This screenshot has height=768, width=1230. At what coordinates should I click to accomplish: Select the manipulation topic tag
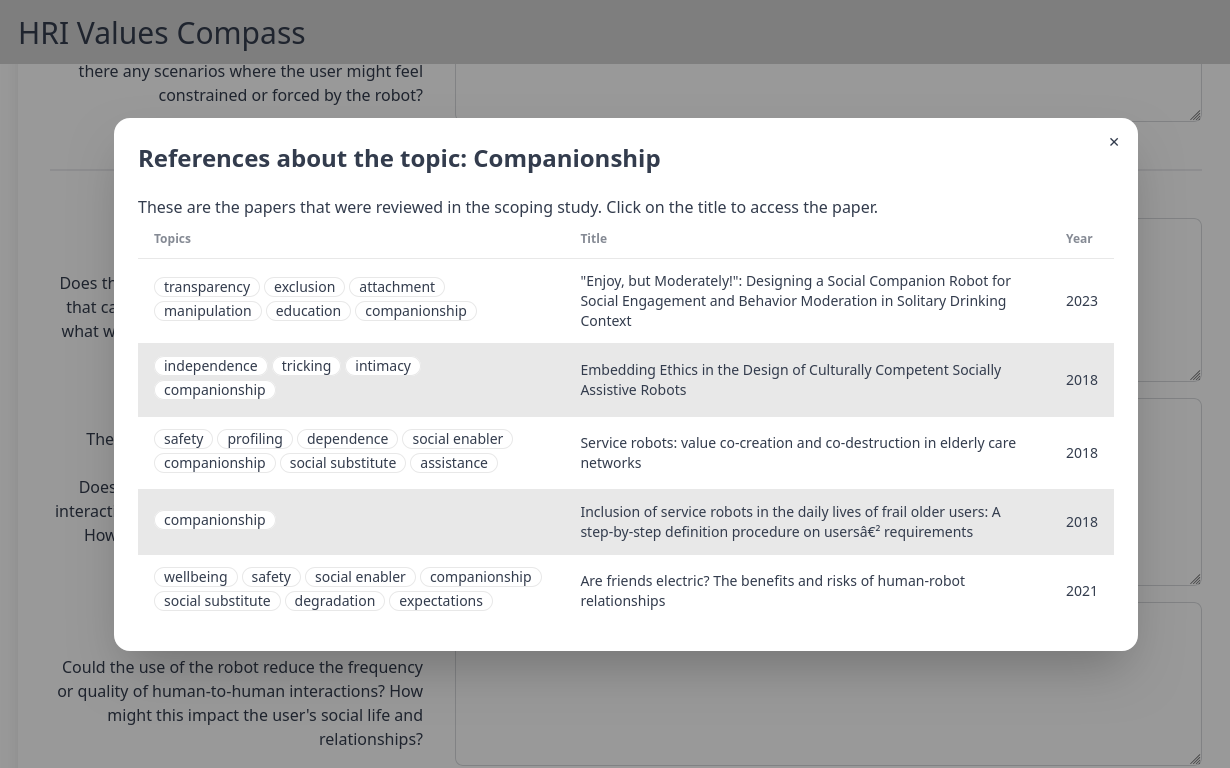coord(207,311)
